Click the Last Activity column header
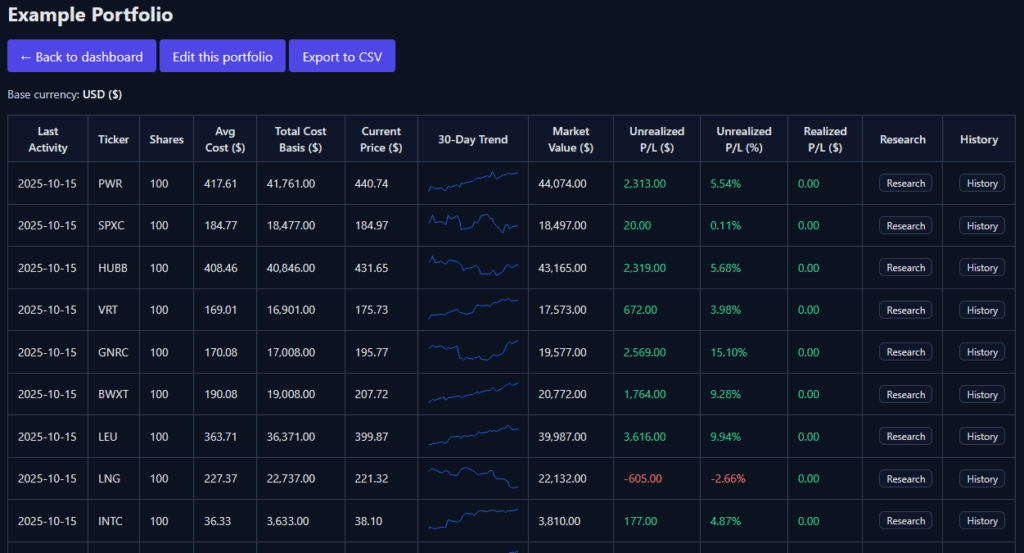 point(48,139)
